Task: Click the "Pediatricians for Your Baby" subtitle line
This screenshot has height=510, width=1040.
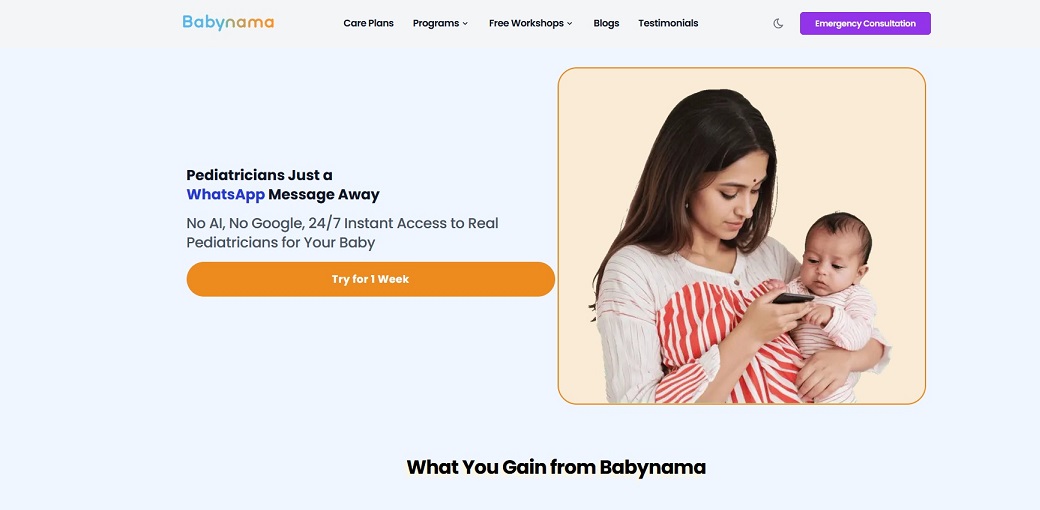Action: click(280, 243)
